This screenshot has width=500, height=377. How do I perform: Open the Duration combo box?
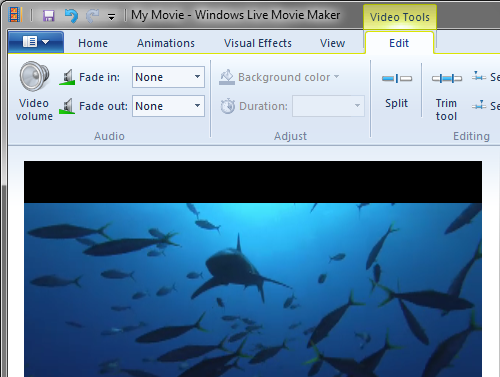click(x=328, y=106)
